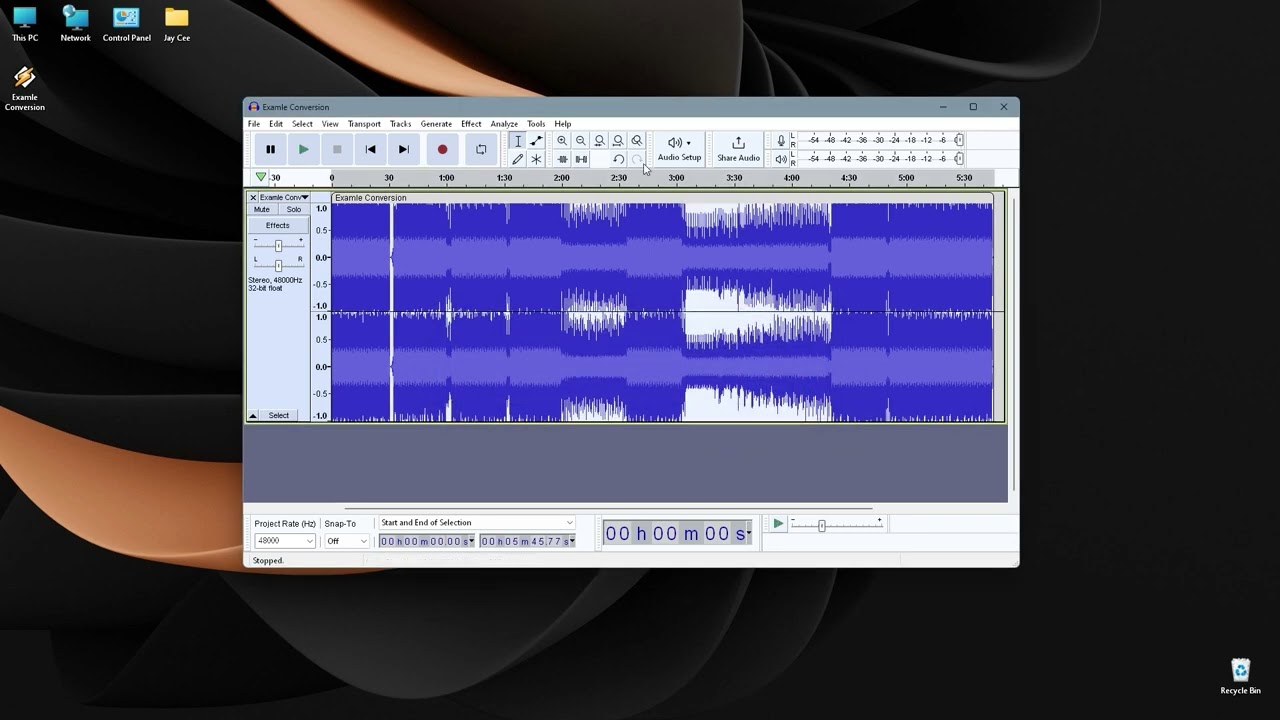The height and width of the screenshot is (720, 1280).
Task: Open the track Effects panel
Action: pos(278,225)
